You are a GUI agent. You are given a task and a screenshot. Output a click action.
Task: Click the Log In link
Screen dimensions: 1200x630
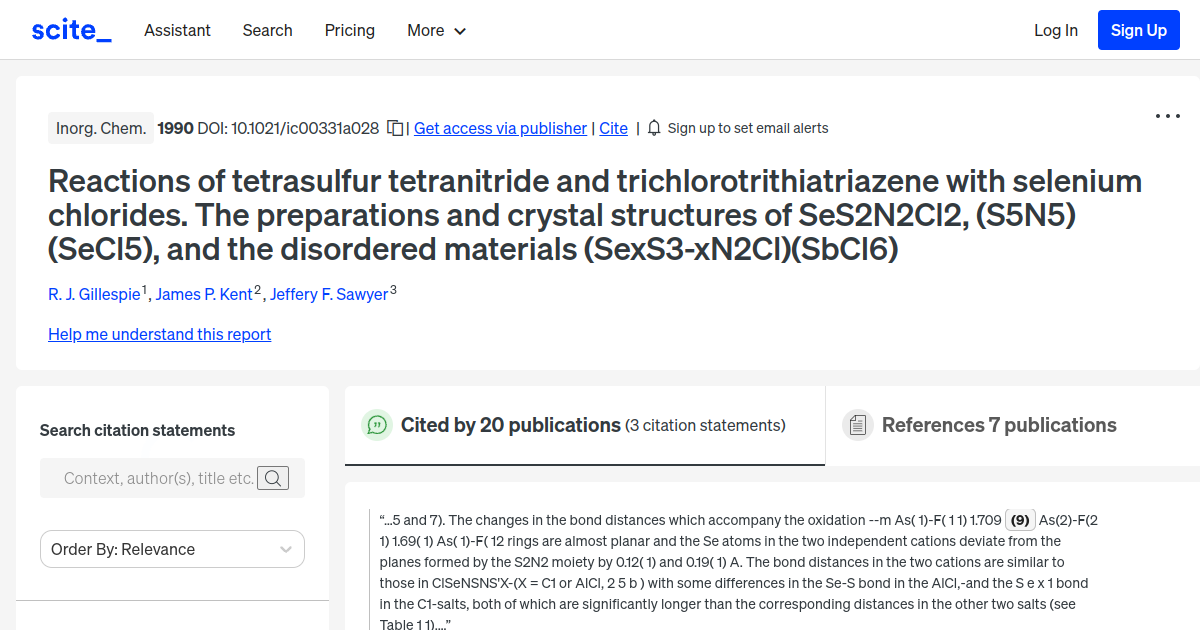(1056, 30)
